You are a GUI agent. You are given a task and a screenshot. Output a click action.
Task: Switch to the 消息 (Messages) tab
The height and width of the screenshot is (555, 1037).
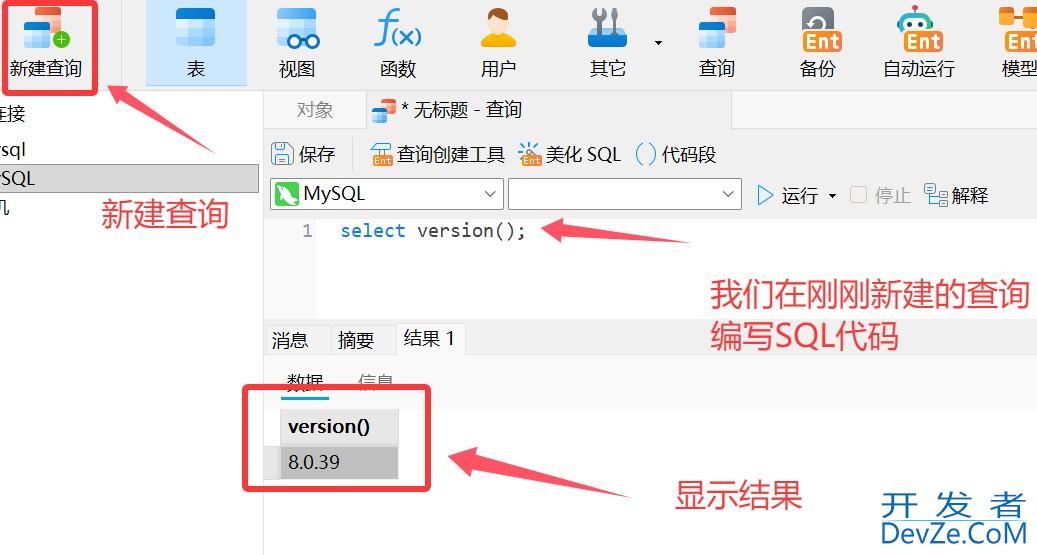(x=290, y=340)
